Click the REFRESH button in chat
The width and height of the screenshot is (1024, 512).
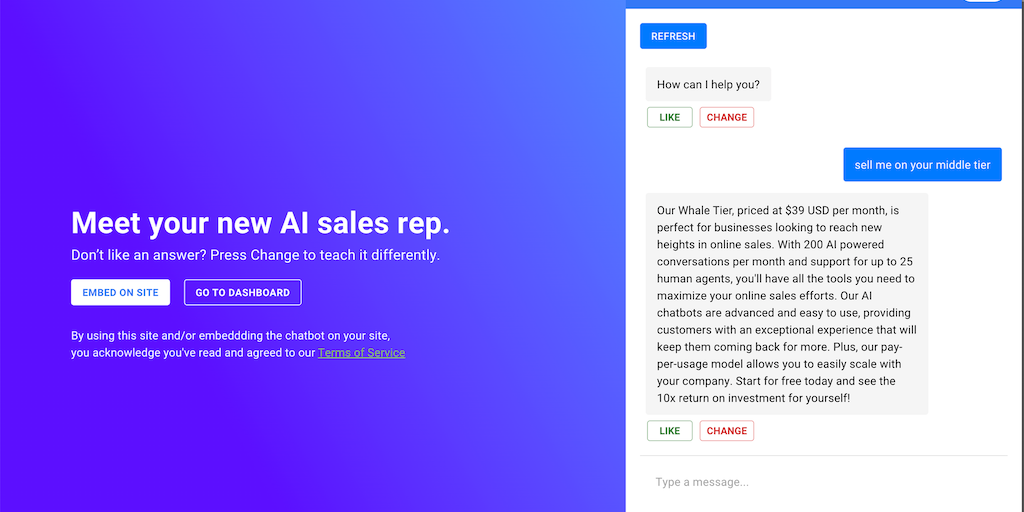point(673,36)
